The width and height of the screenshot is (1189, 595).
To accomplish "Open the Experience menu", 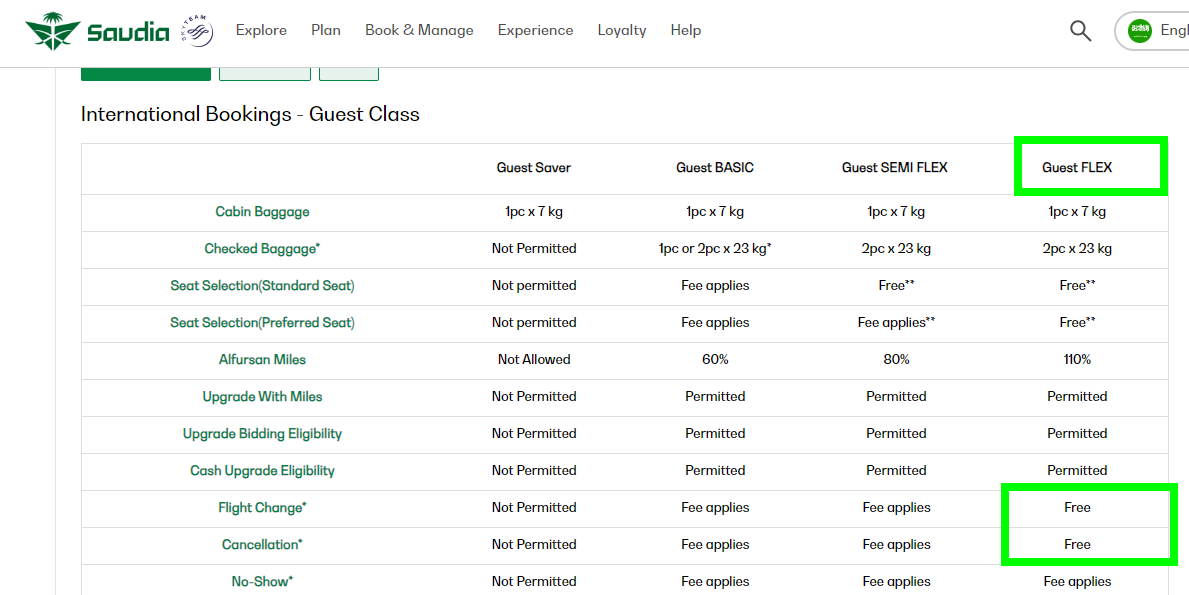I will 535,30.
